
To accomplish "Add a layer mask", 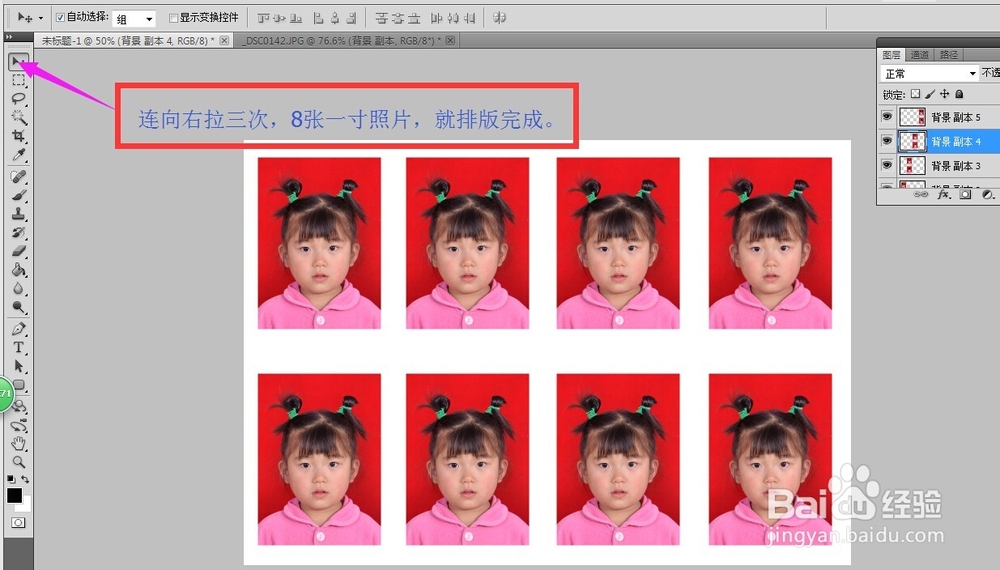I will tap(966, 194).
